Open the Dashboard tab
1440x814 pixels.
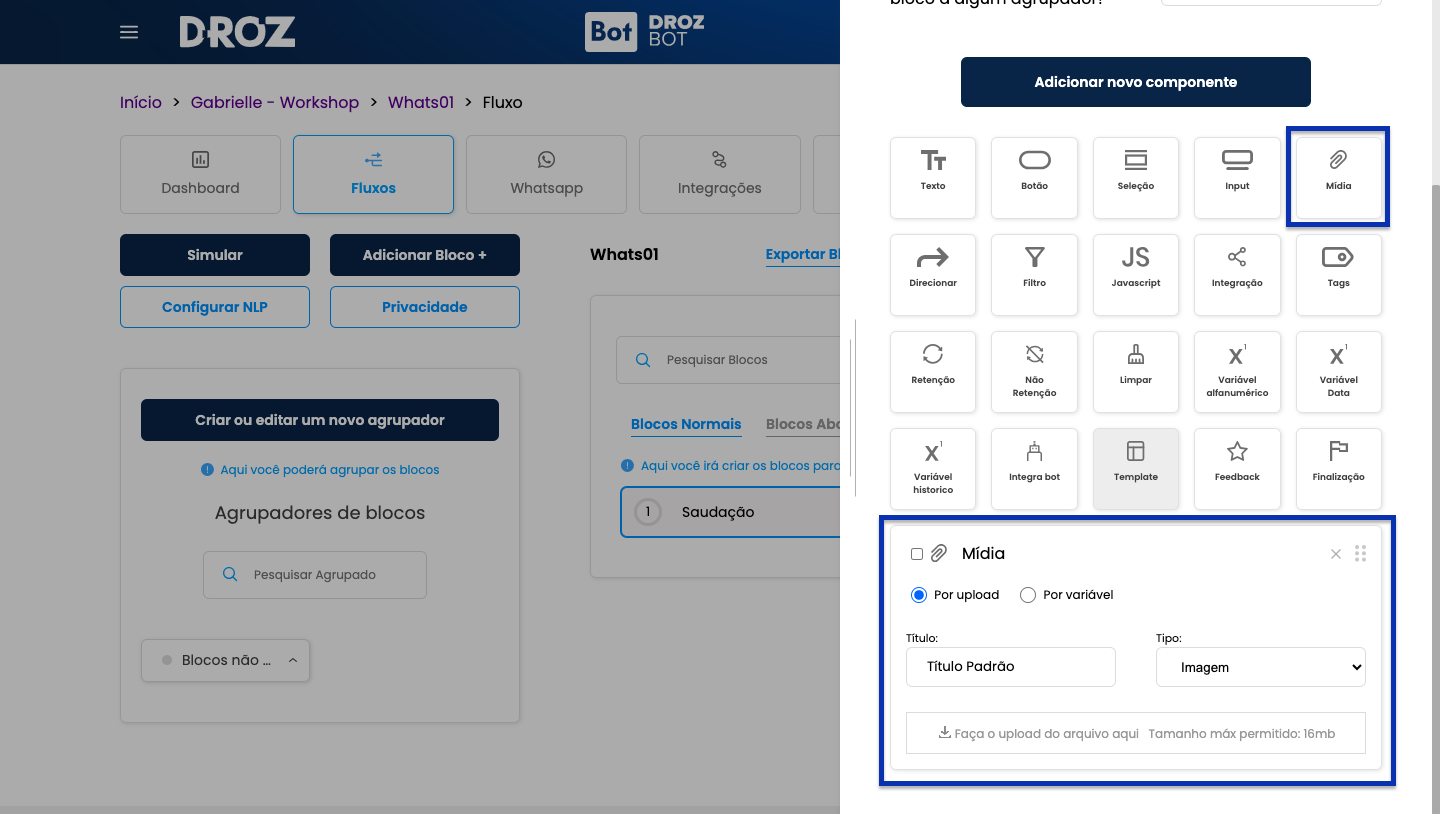[x=200, y=174]
